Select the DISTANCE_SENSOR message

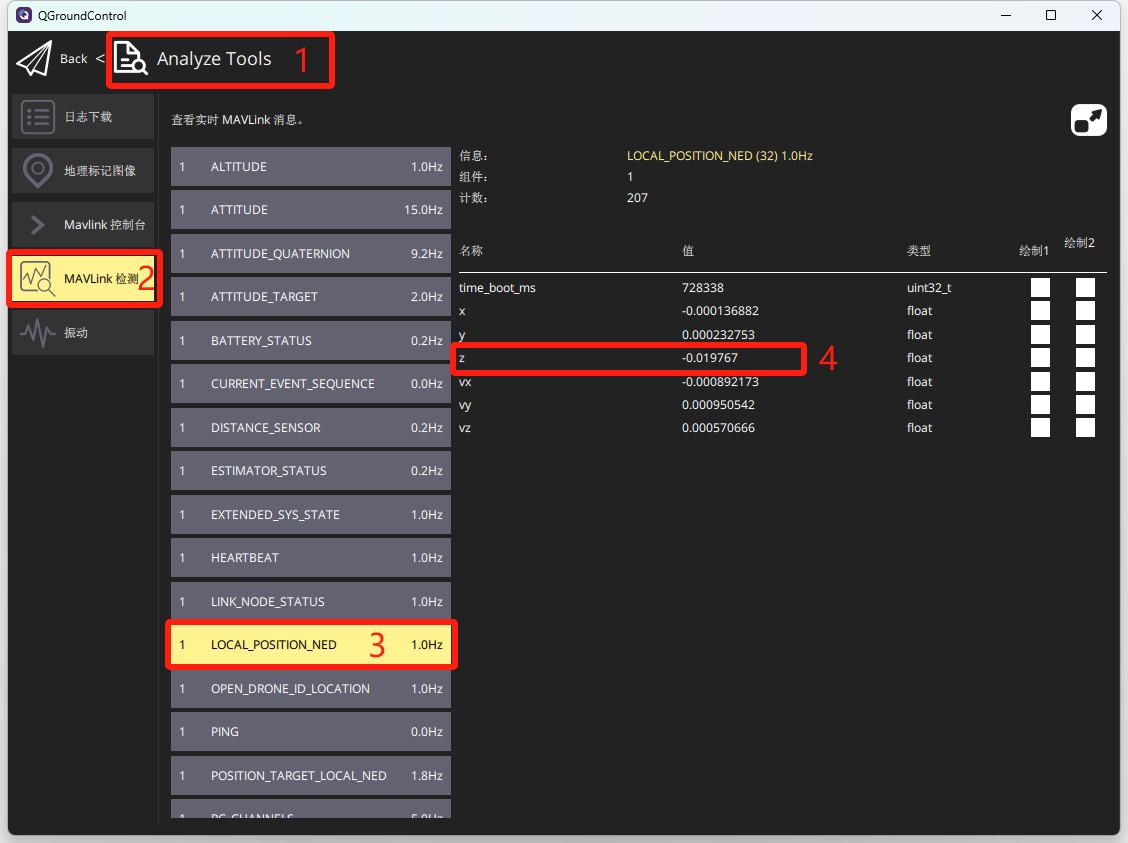[x=311, y=428]
